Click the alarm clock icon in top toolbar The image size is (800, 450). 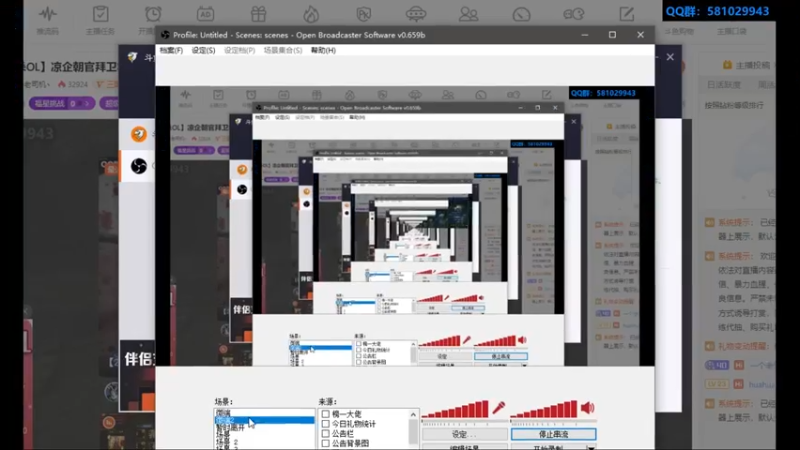point(153,14)
